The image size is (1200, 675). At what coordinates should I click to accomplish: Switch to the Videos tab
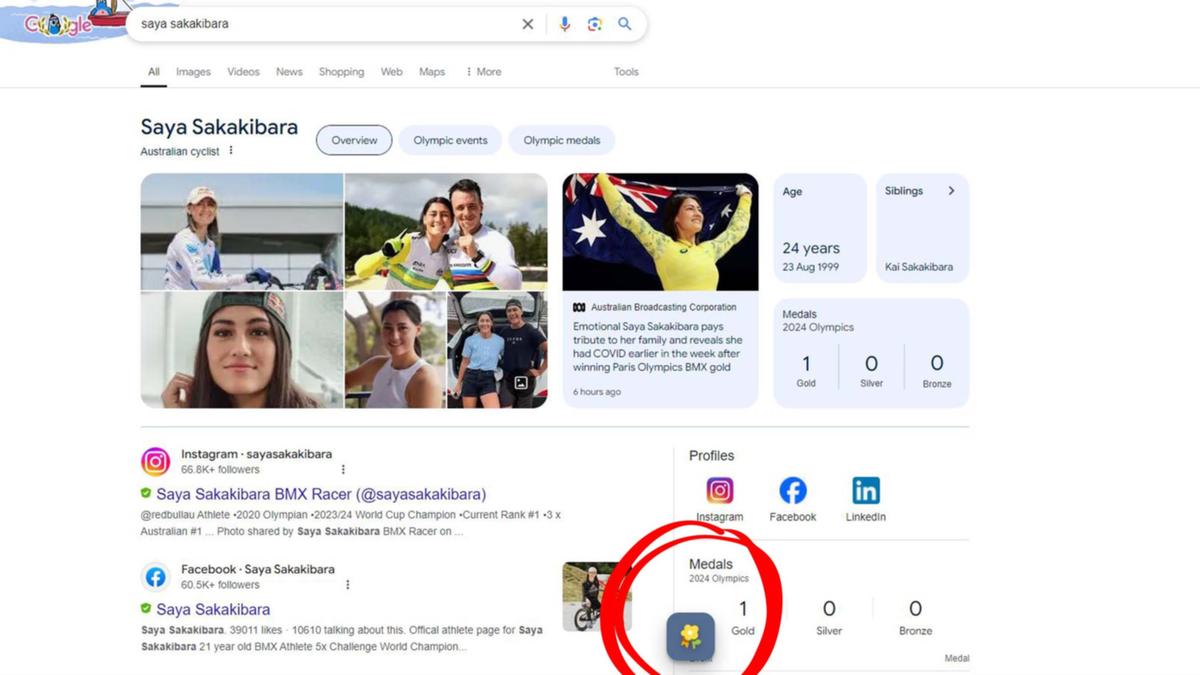[243, 72]
